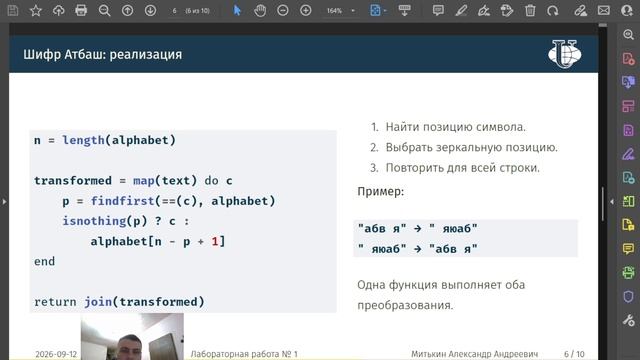Click the "(6 из 10)" page count label
The image size is (640, 360).
[x=198, y=11]
